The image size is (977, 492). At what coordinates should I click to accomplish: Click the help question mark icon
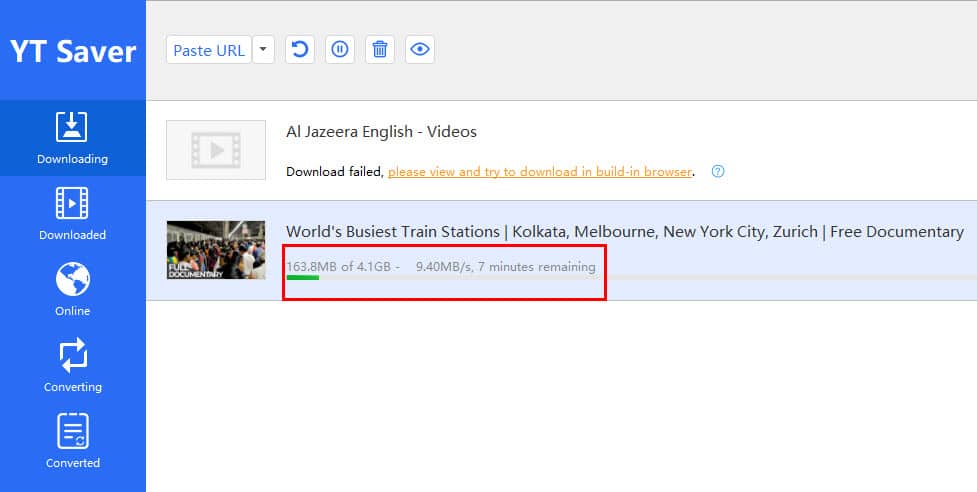pos(718,171)
